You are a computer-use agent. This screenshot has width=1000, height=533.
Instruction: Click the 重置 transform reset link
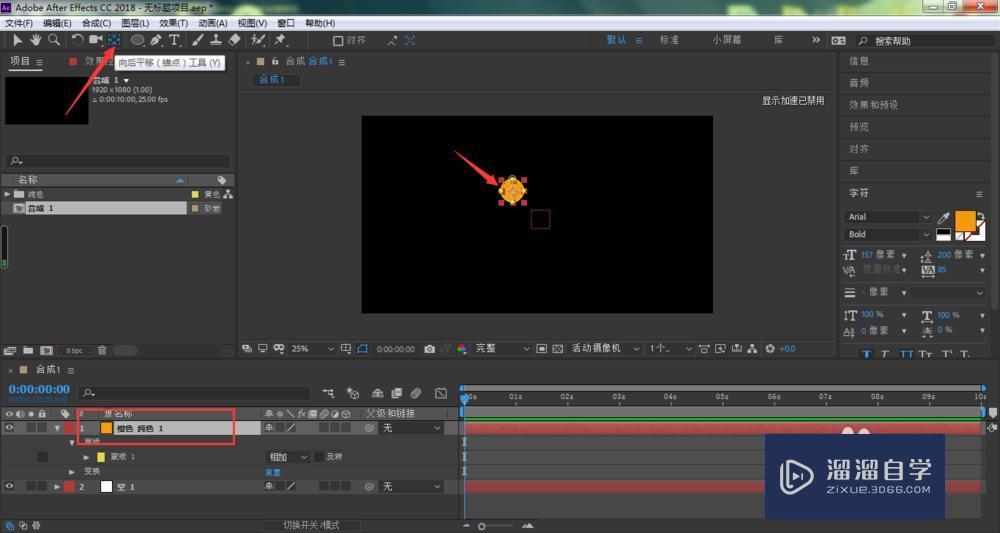tap(273, 472)
